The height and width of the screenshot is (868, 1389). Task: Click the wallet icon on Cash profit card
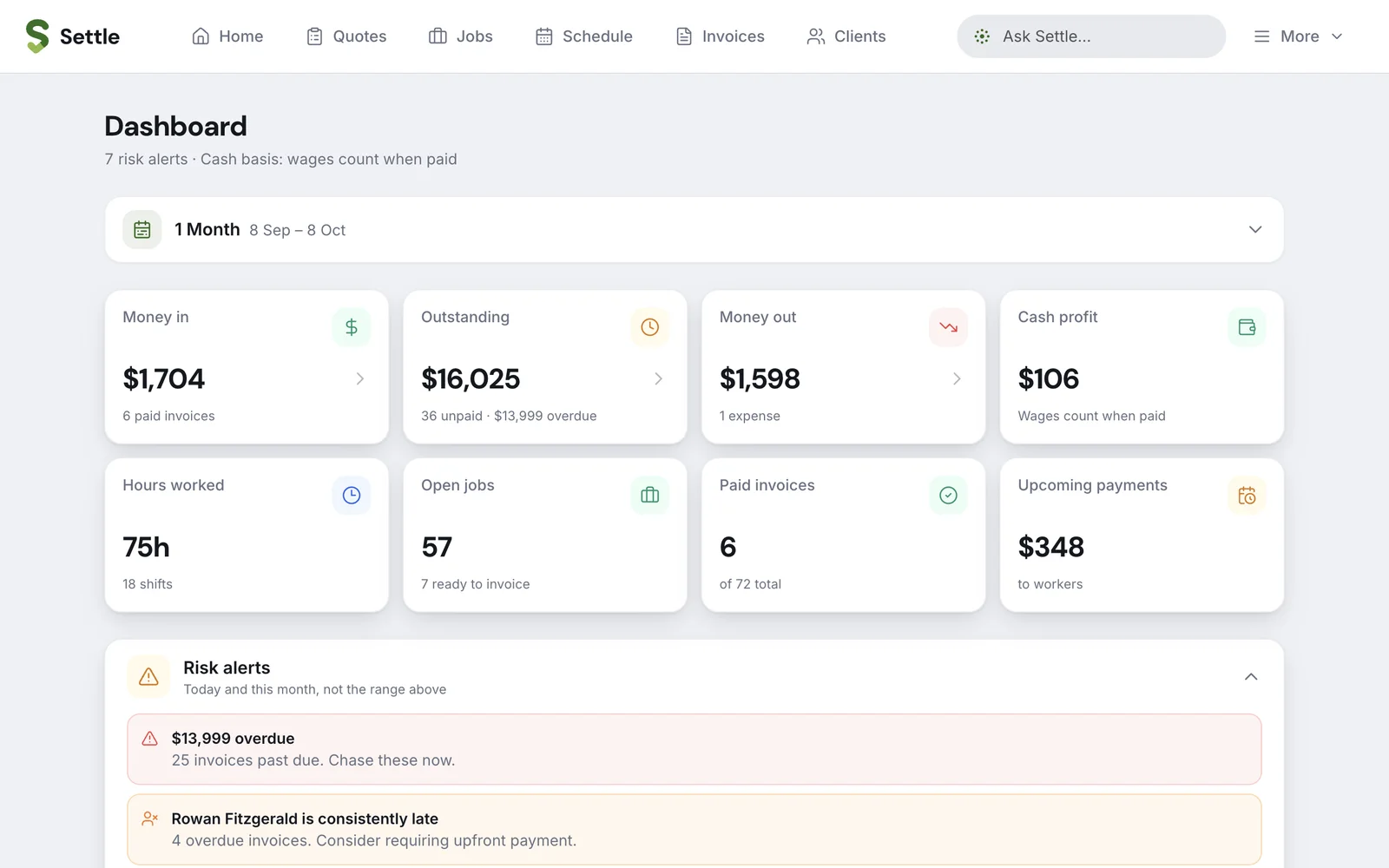point(1247,327)
